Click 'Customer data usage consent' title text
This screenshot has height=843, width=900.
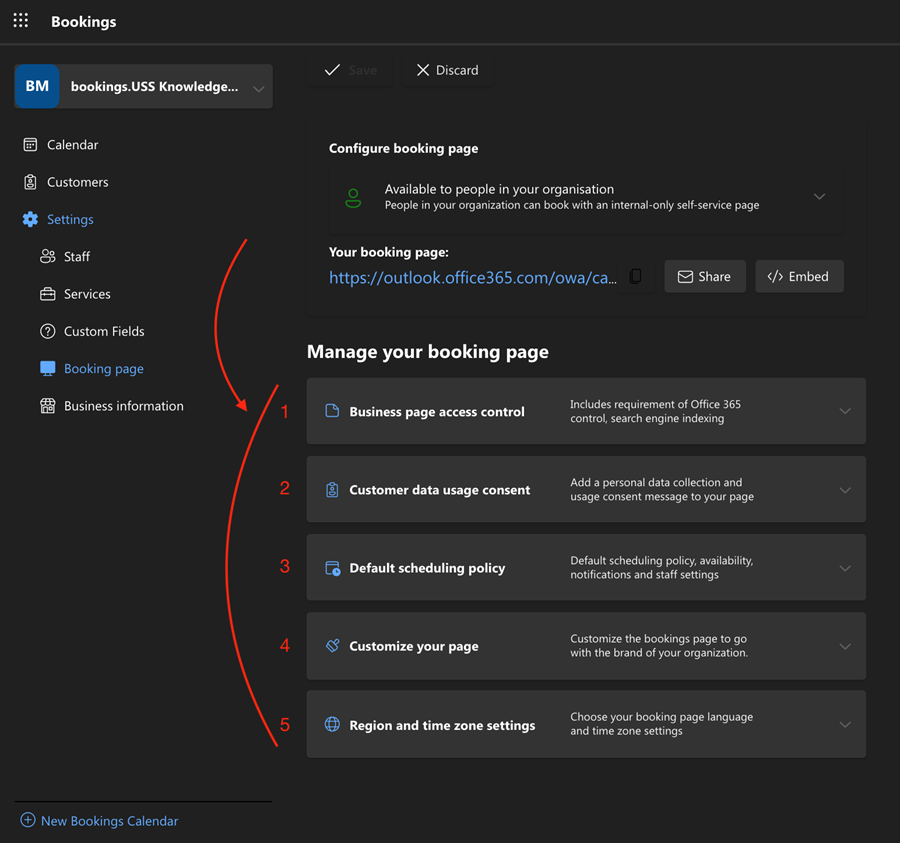click(440, 490)
